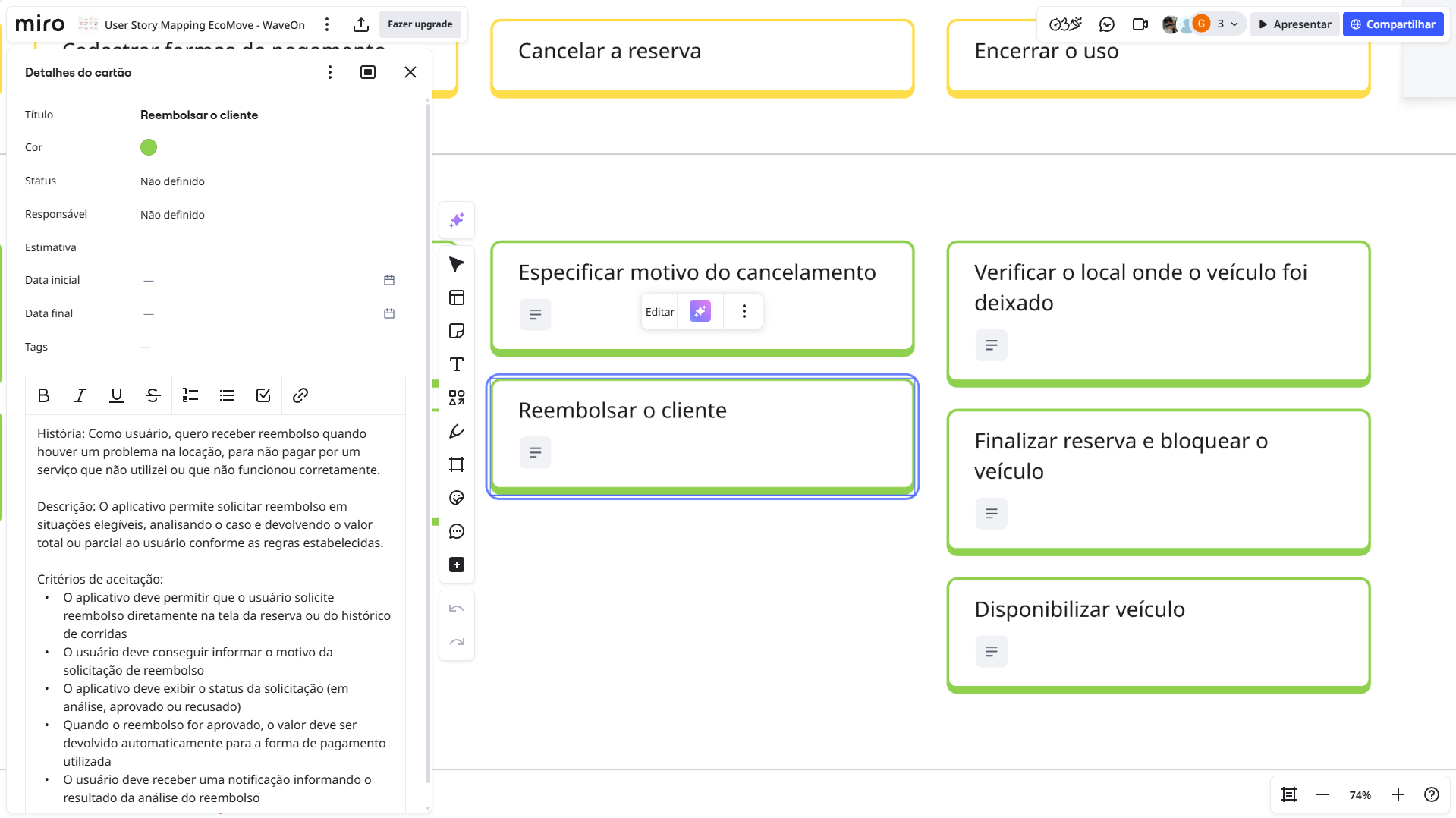Open board options menu next to title
The image size is (1456, 818).
click(x=327, y=24)
